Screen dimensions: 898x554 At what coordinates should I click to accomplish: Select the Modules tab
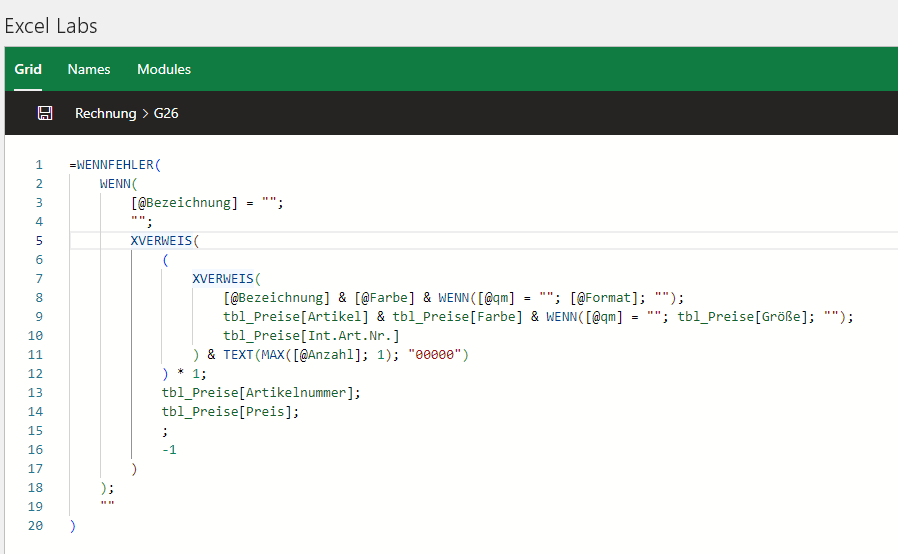pyautogui.click(x=164, y=69)
